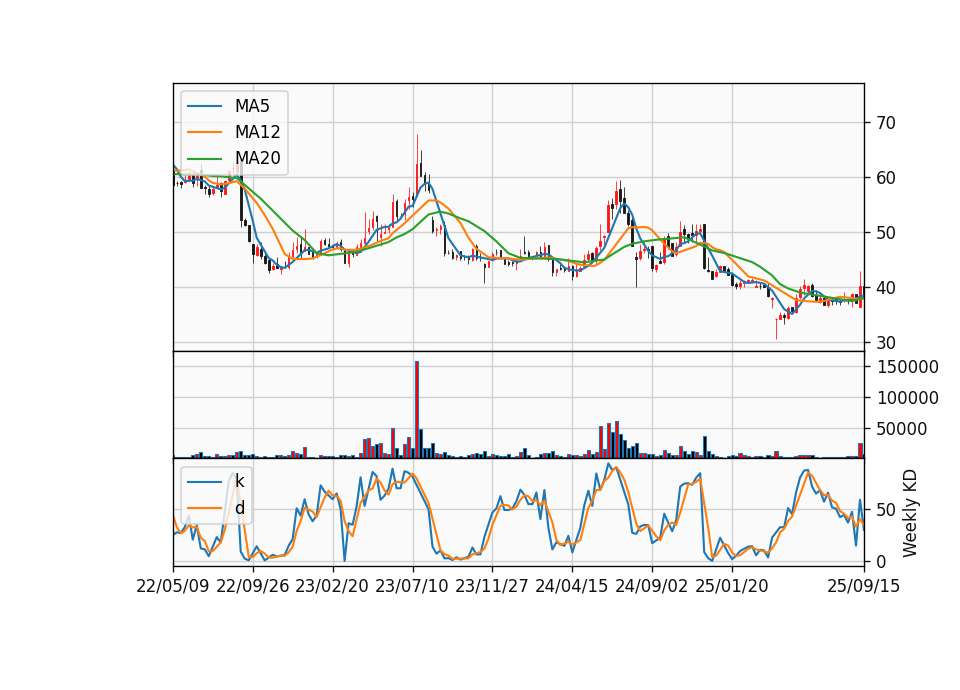
Task: Click the blue MA5 legend line sample
Action: (x=204, y=106)
